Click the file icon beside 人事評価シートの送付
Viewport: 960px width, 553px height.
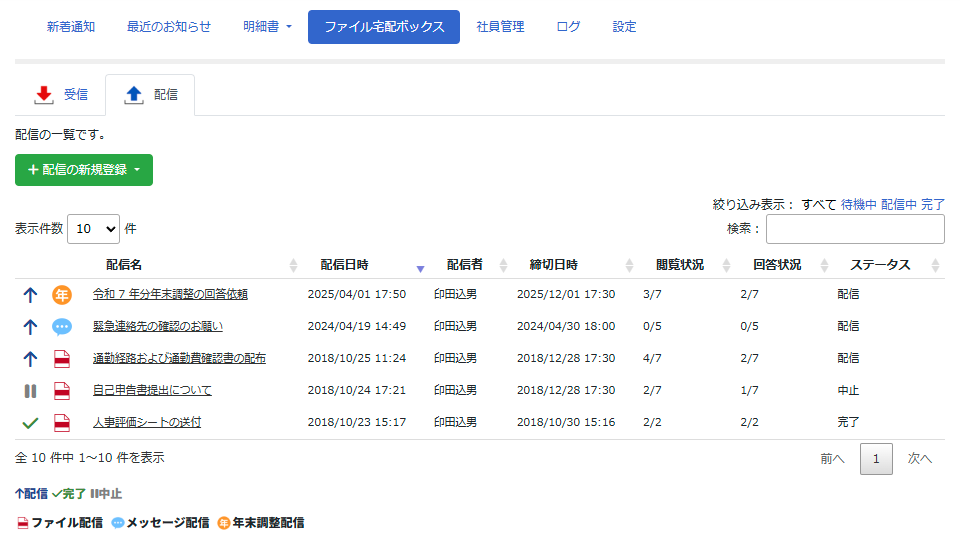tap(62, 422)
